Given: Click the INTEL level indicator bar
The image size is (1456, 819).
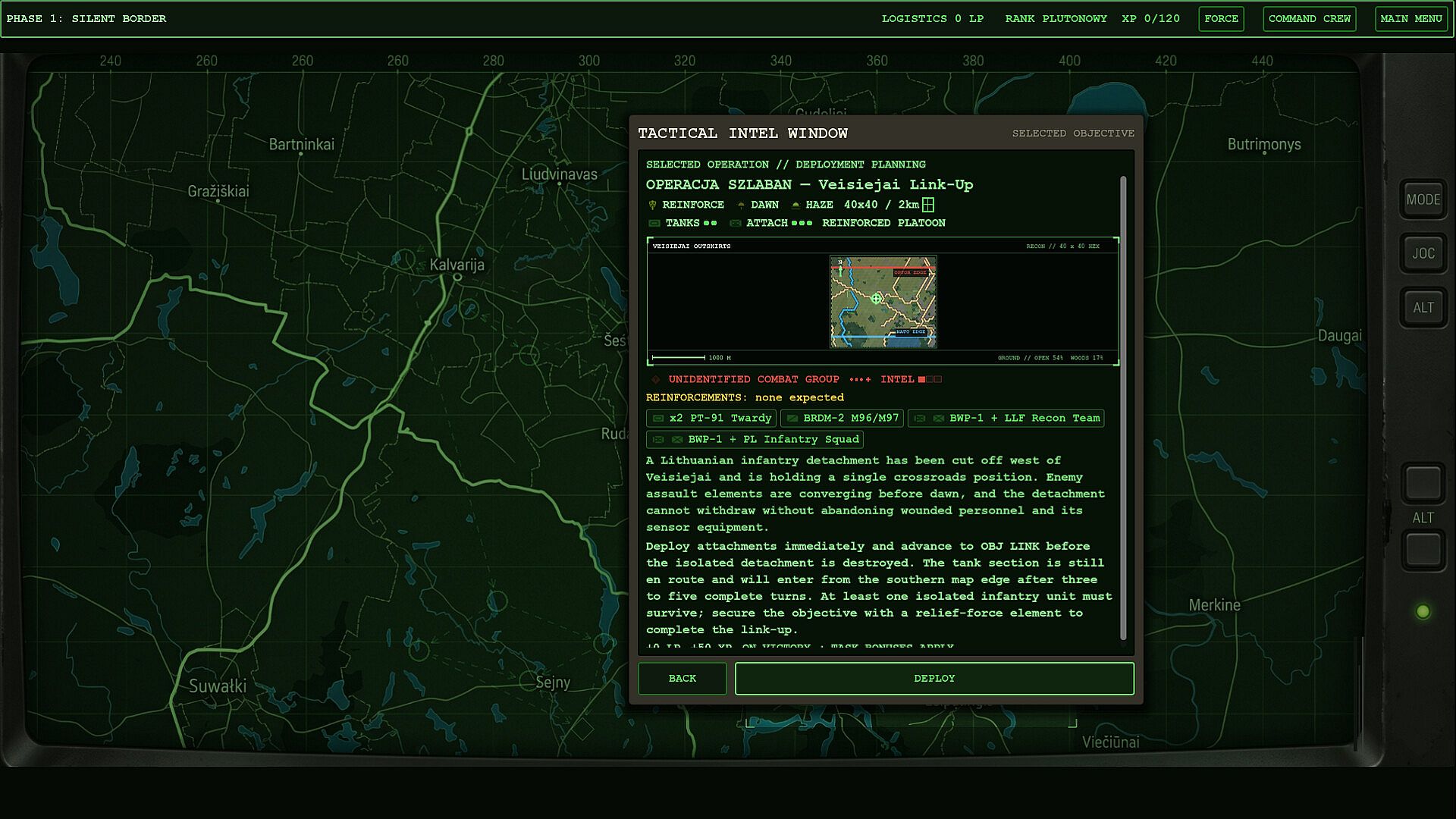Looking at the screenshot, I should tap(930, 380).
